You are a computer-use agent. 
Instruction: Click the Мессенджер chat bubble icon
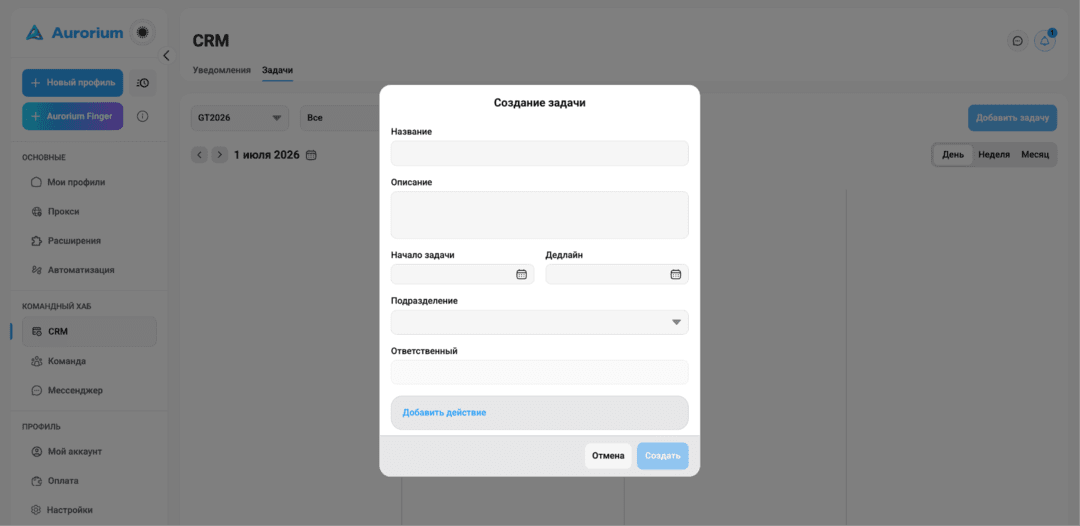[37, 390]
